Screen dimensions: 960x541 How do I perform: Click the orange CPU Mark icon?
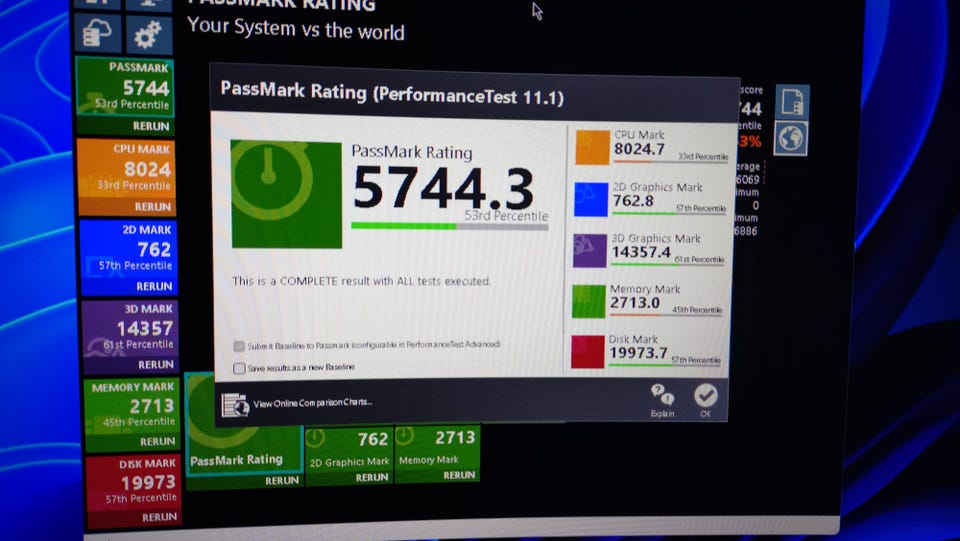pyautogui.click(x=593, y=147)
